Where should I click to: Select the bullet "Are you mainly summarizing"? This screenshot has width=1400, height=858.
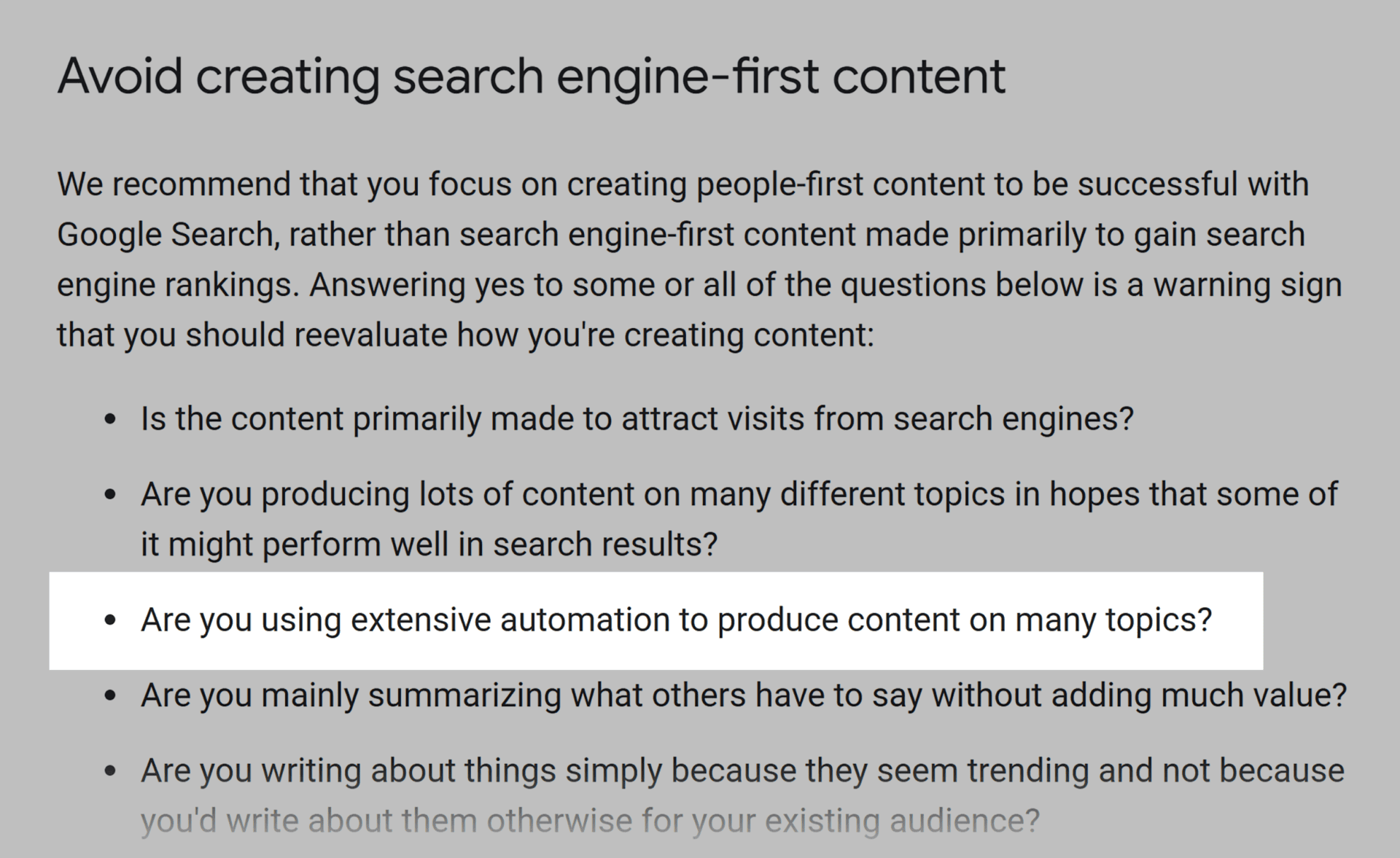click(x=742, y=695)
